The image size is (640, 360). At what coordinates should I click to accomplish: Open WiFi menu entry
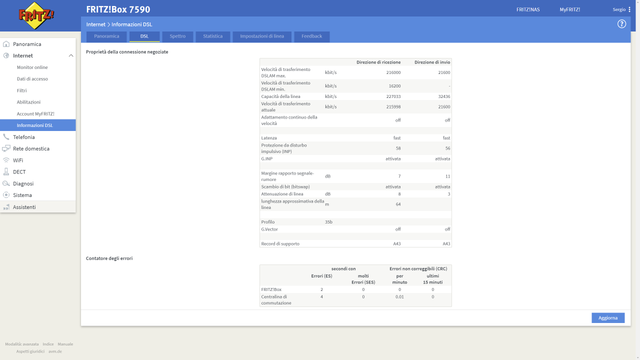pyautogui.click(x=18, y=160)
